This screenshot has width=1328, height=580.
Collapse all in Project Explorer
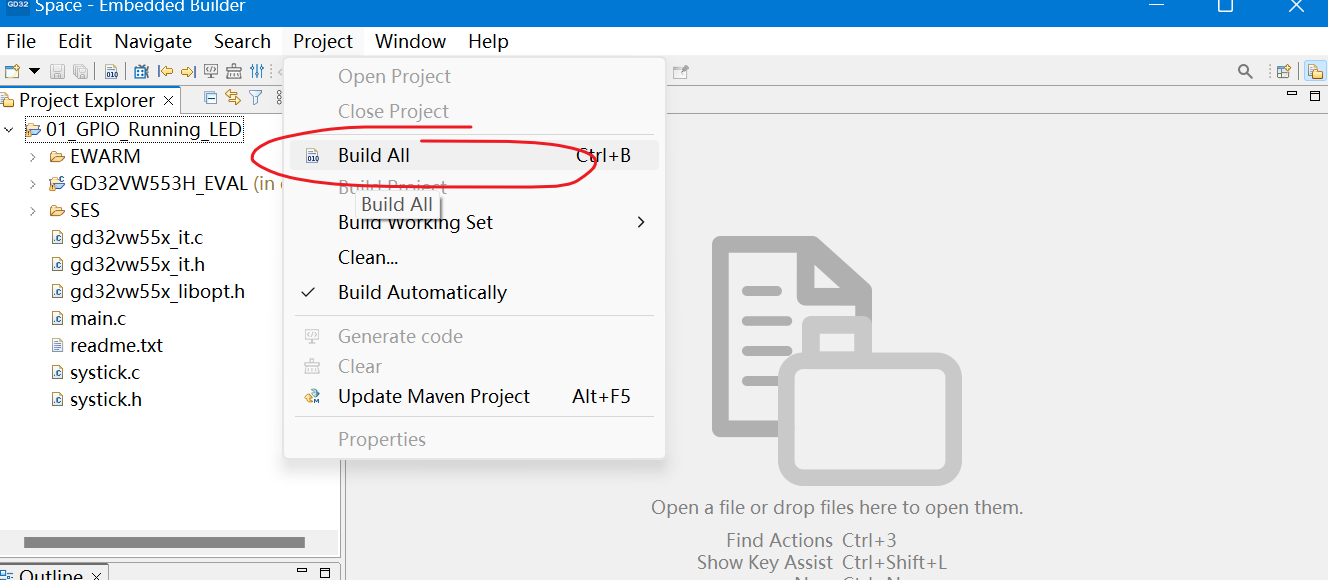[211, 98]
